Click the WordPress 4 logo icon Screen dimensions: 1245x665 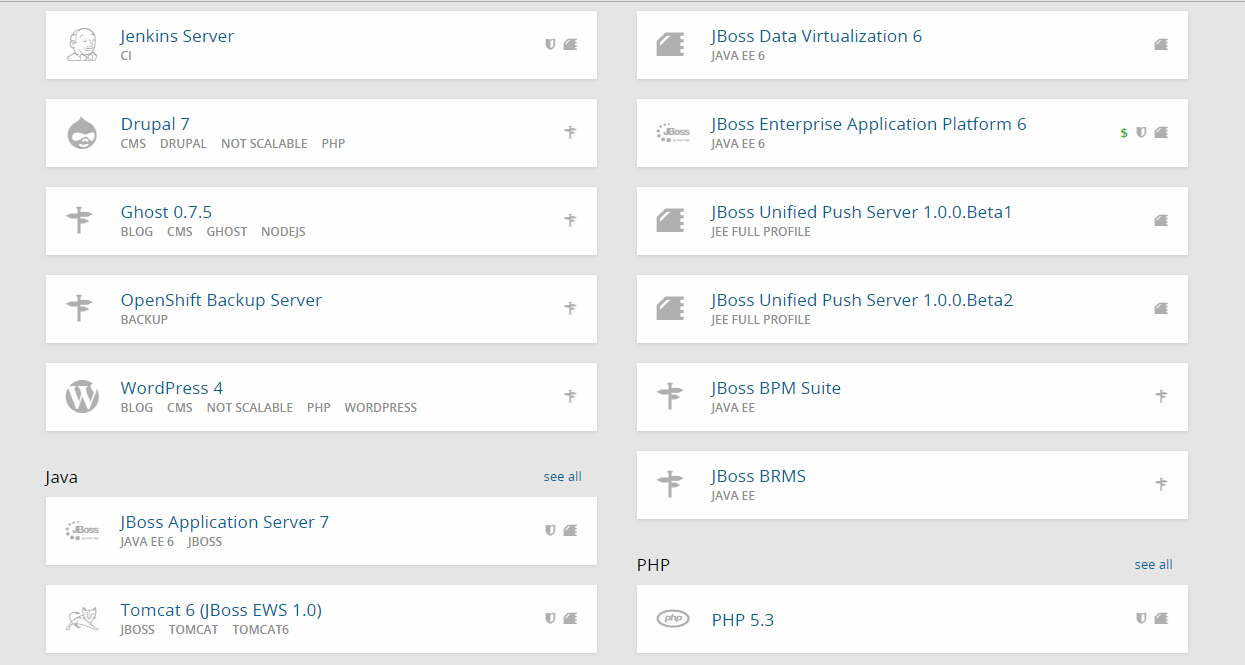pyautogui.click(x=81, y=397)
